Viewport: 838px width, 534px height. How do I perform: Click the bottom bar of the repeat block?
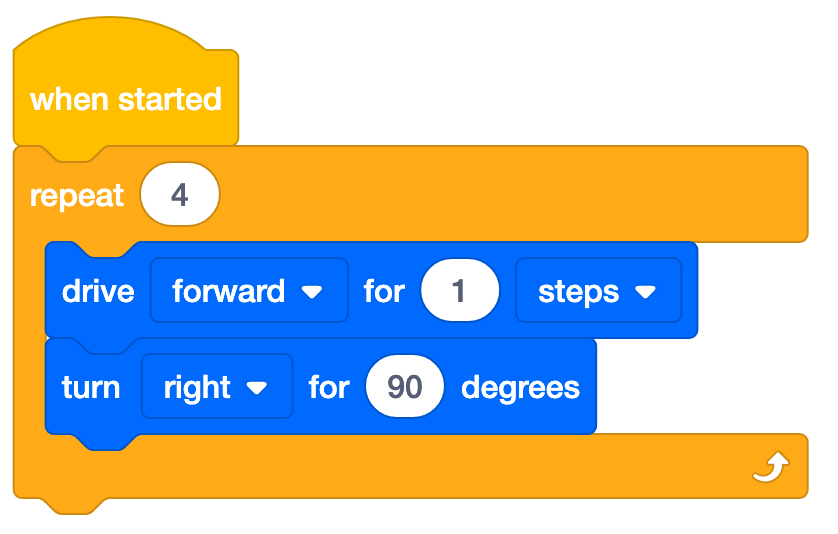pos(400,467)
